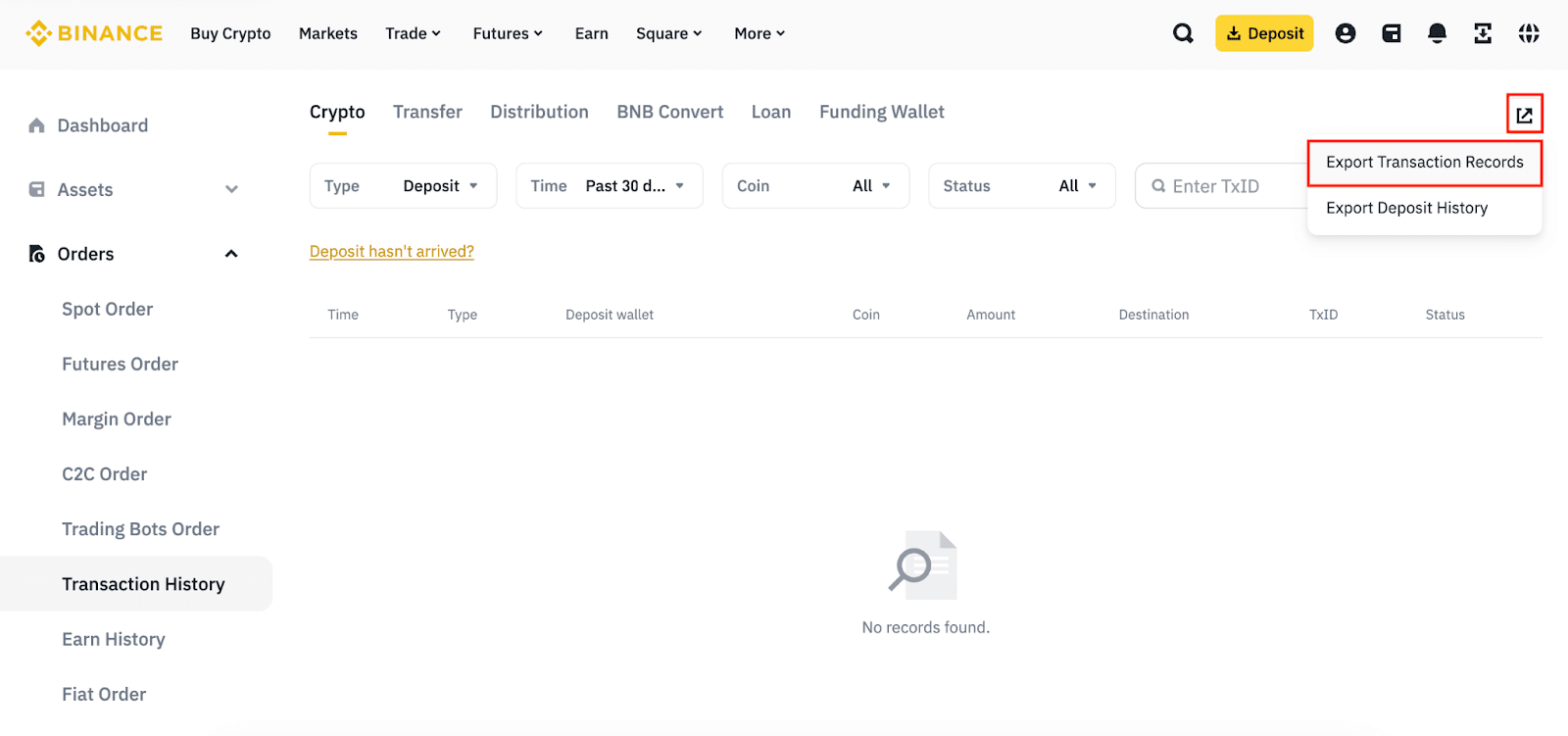
Task: Click the 'Deposit hasn't arrived?' link
Action: pyautogui.click(x=392, y=252)
